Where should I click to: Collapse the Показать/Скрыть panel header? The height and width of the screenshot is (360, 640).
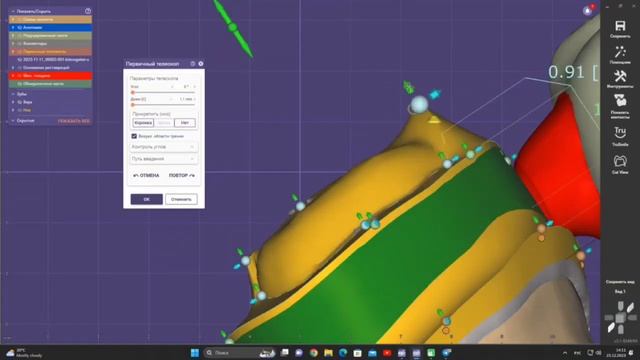point(13,11)
